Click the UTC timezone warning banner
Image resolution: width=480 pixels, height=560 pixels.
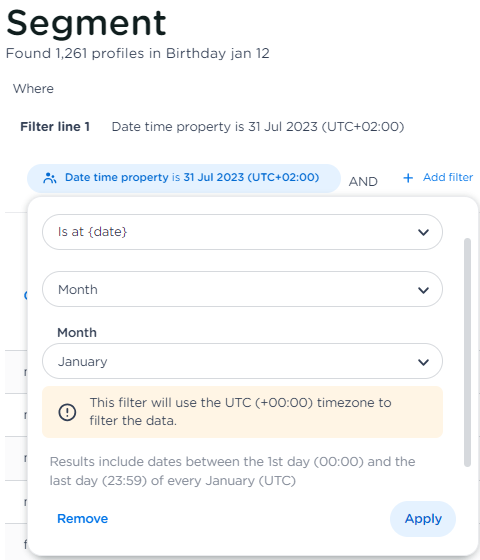(242, 412)
